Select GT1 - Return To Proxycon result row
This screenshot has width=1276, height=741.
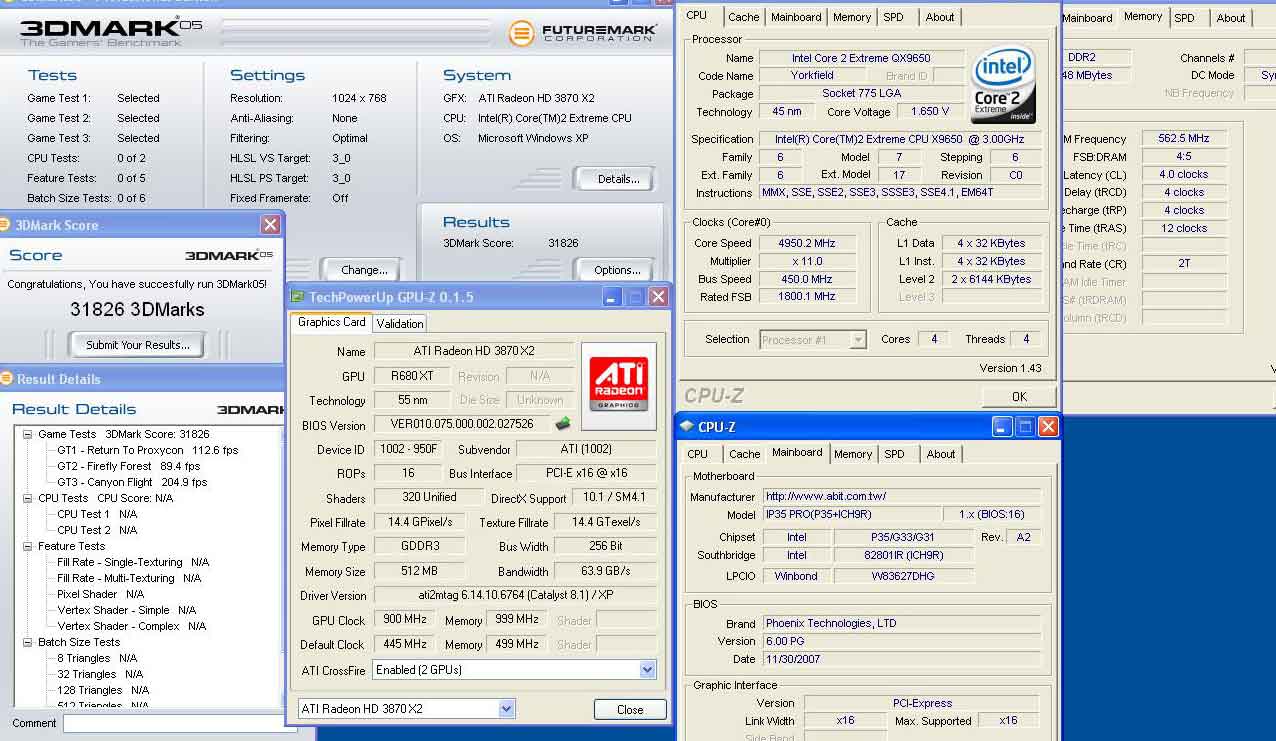(x=147, y=450)
